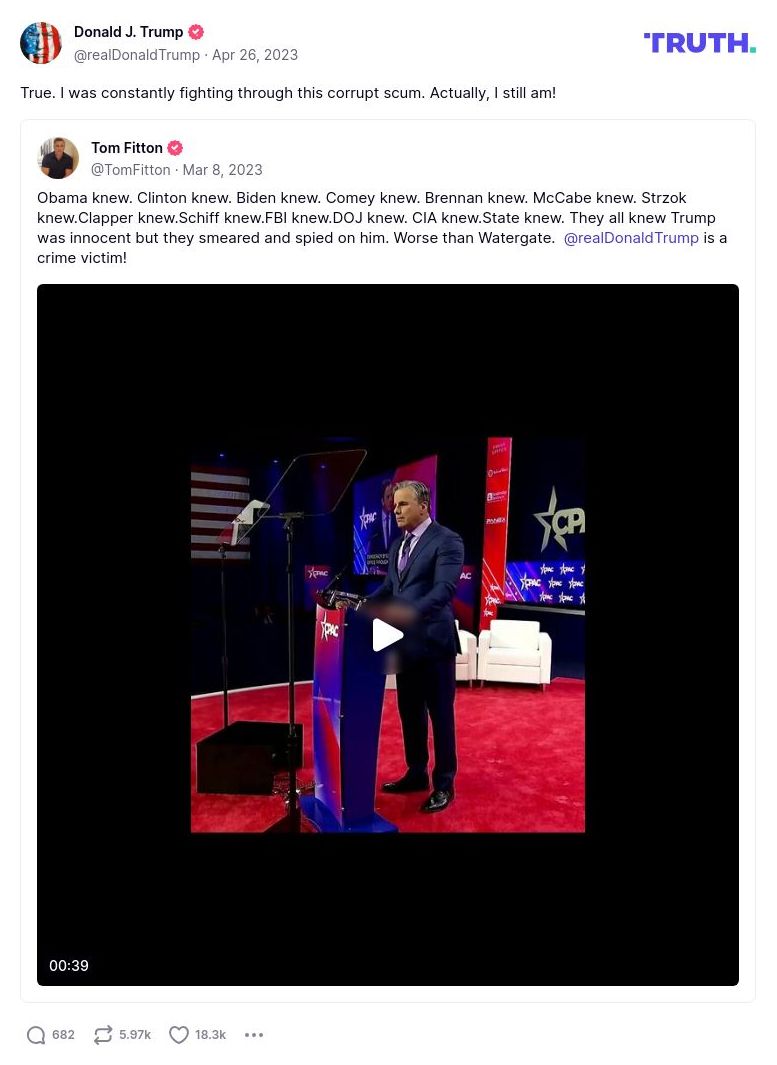Screen dimensions: 777x1065
Task: Click the 18.3k likes count
Action: (x=210, y=1034)
